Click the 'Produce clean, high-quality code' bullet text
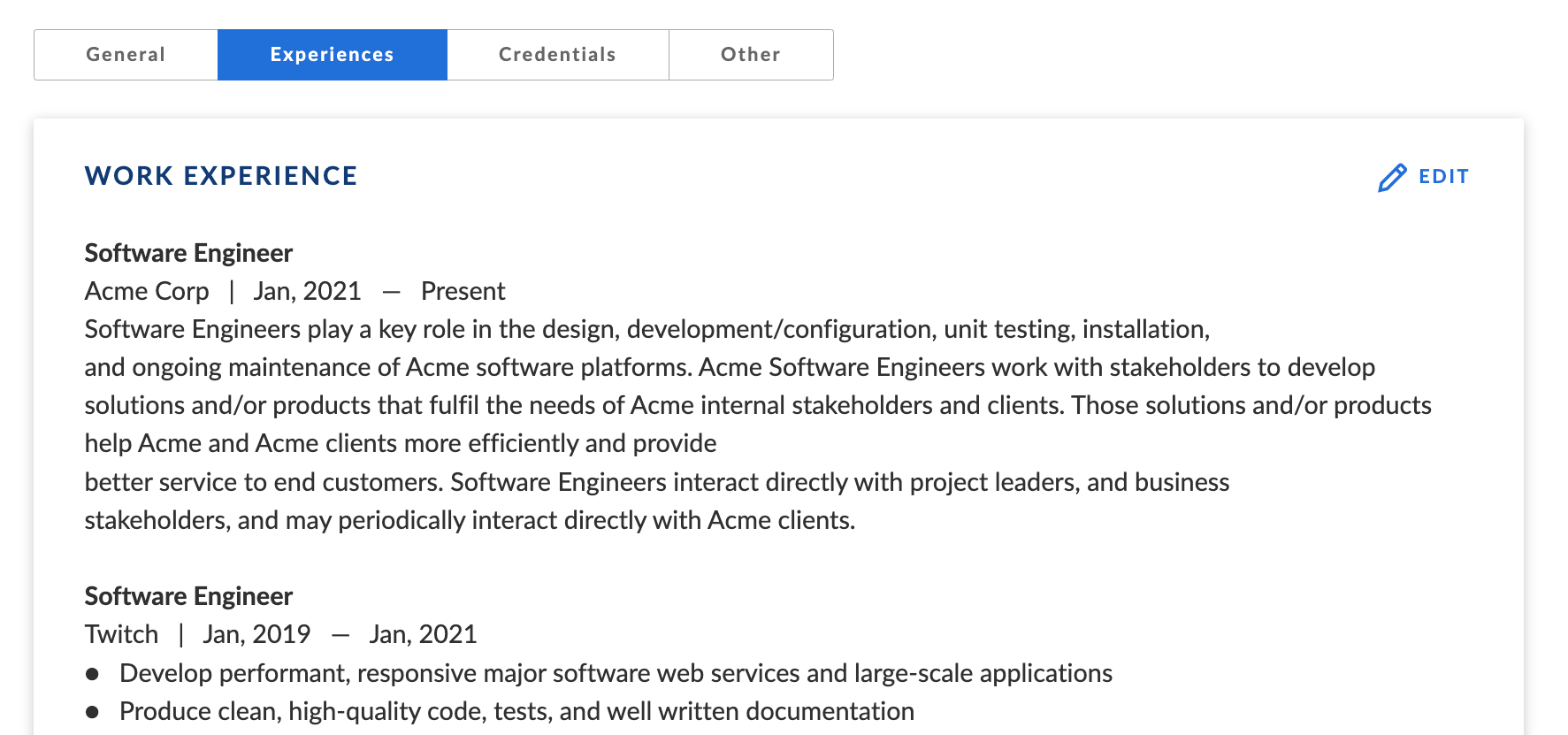This screenshot has height=735, width=1568. point(516,711)
